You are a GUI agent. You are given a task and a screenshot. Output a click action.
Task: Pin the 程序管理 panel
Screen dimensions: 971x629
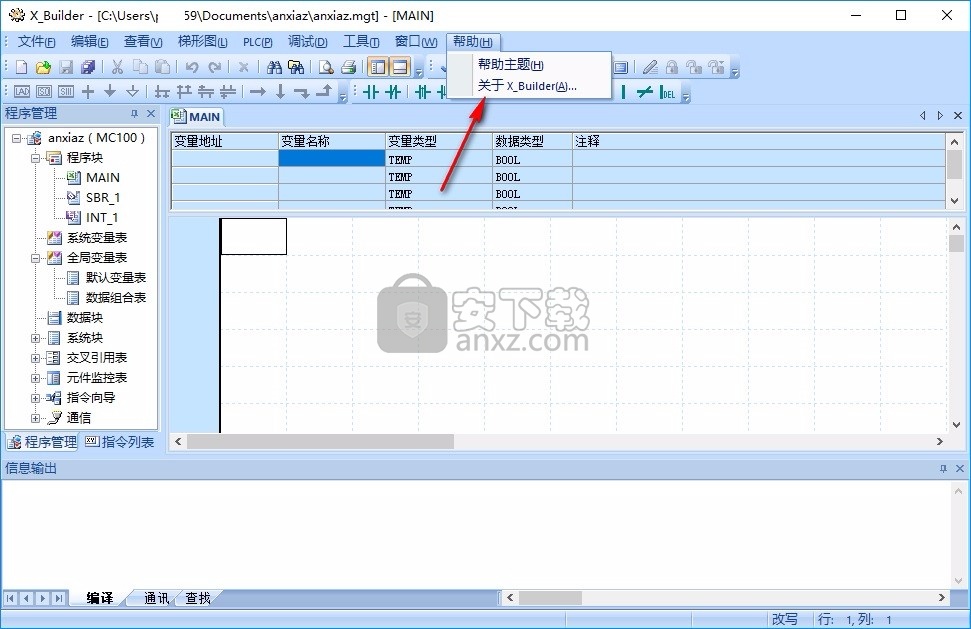(x=134, y=114)
